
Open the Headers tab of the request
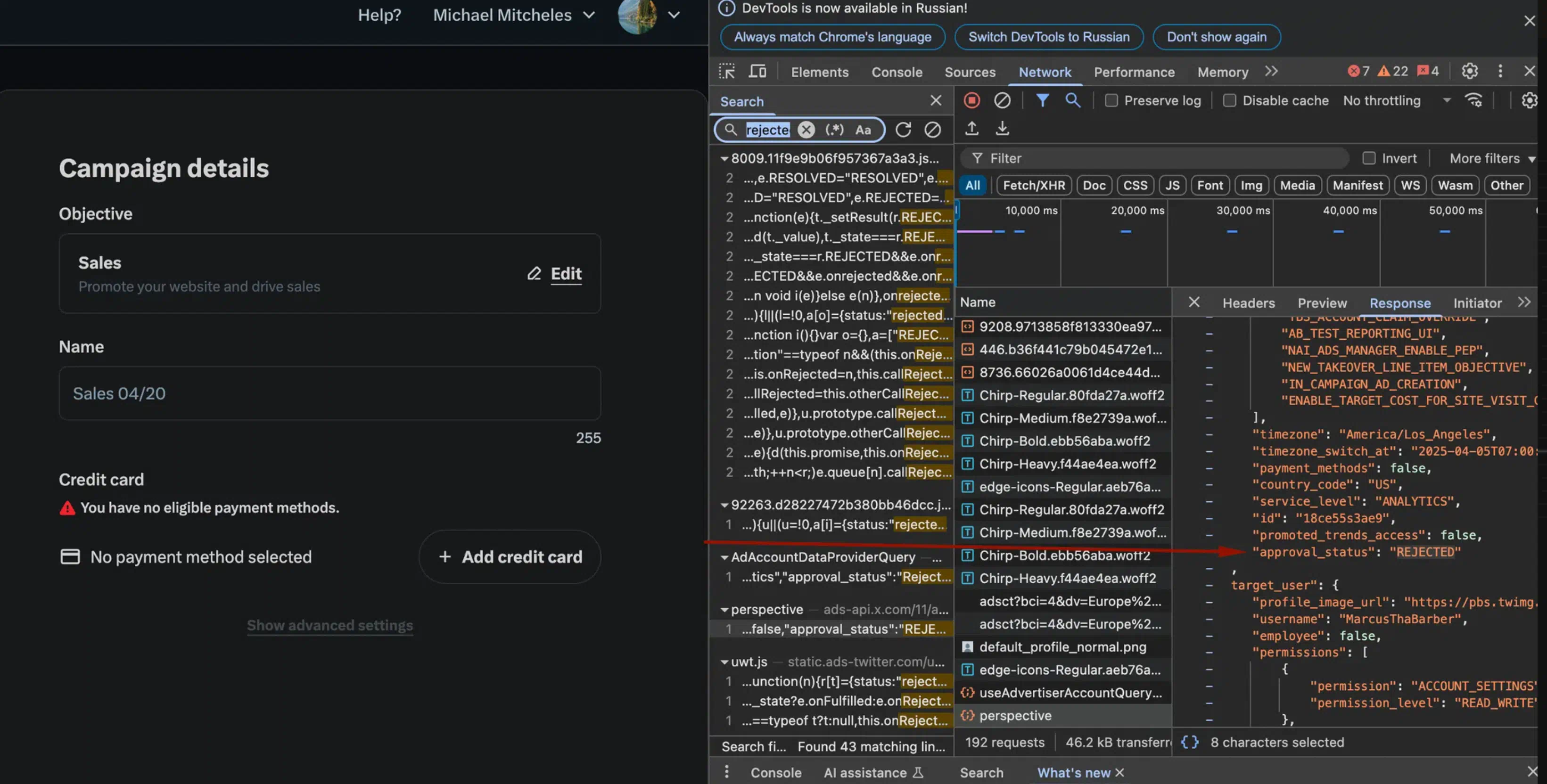[x=1249, y=303]
